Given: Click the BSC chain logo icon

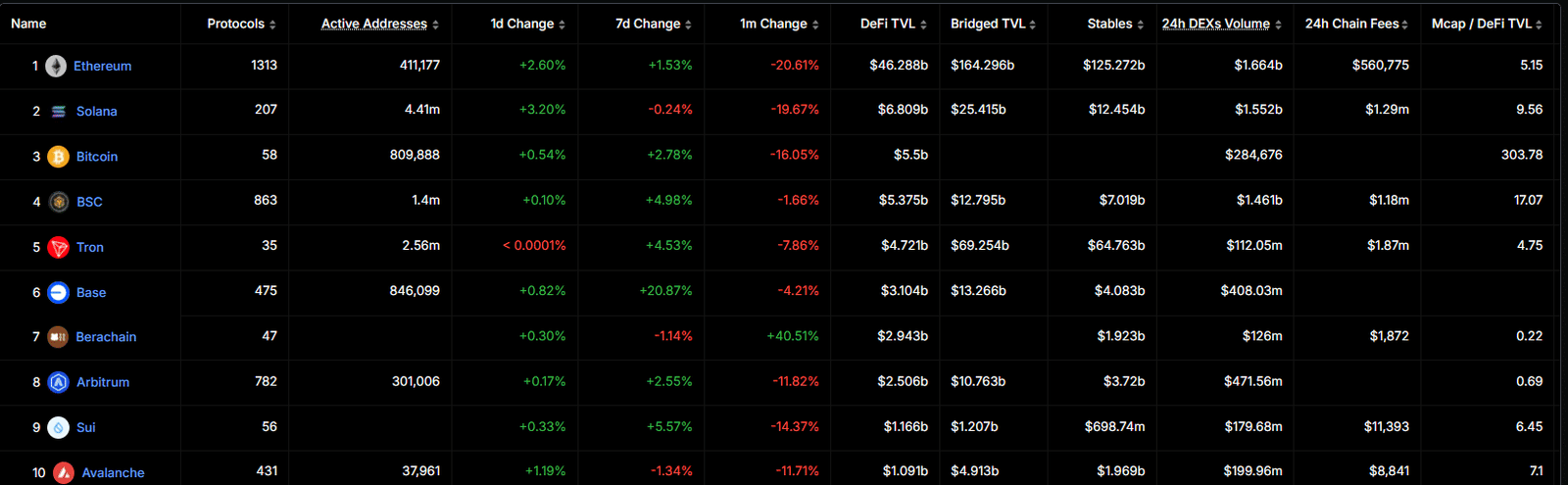Looking at the screenshot, I should [x=59, y=202].
